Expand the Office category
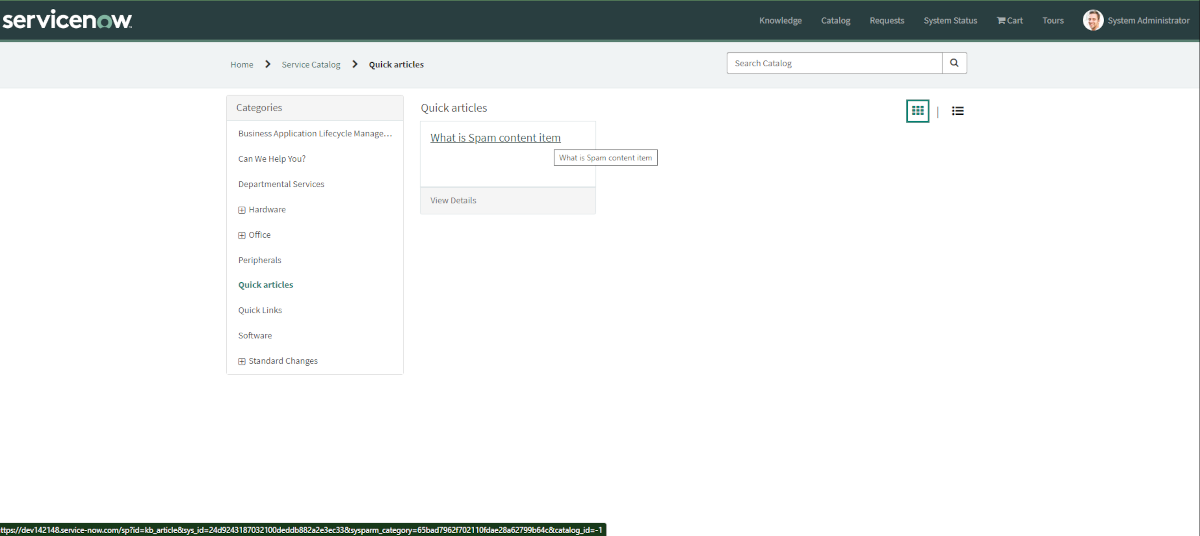The height and width of the screenshot is (536, 1200). pyautogui.click(x=242, y=235)
